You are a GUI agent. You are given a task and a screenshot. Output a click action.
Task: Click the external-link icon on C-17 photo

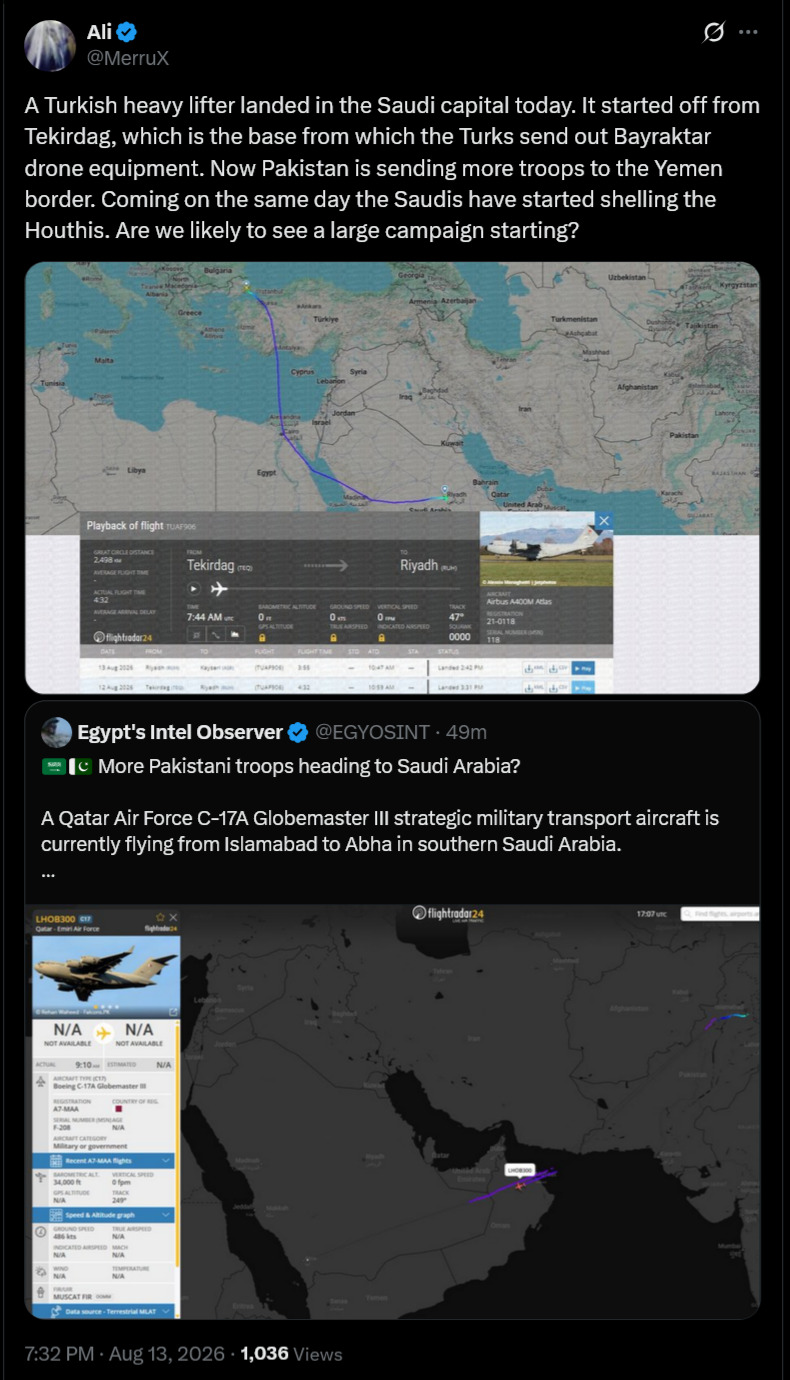[174, 1012]
